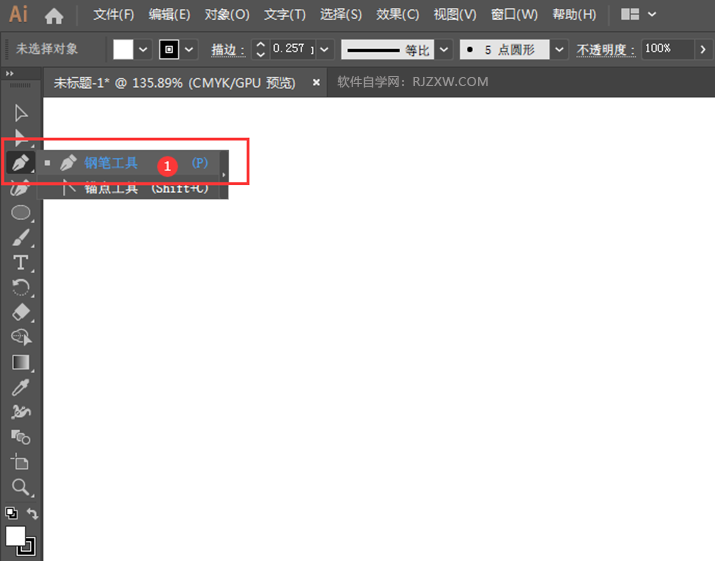The width and height of the screenshot is (715, 561).
Task: Open the 描边 stroke panel link
Action: pyautogui.click(x=228, y=50)
